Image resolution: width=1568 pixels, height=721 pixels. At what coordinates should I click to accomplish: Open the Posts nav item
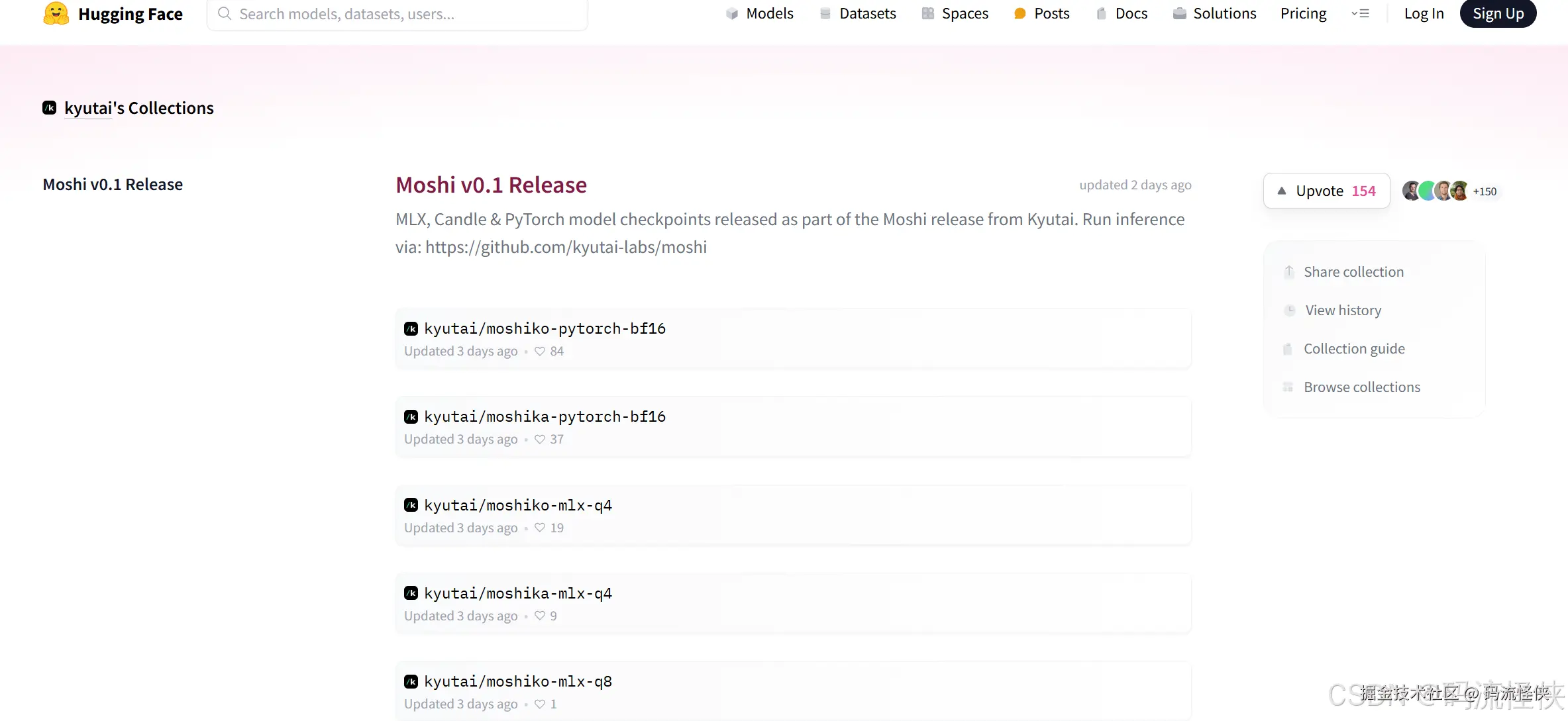1041,14
